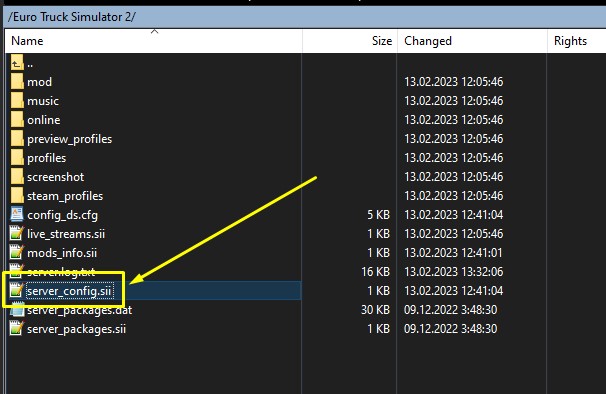This screenshot has width=606, height=394.
Task: Select the screenshot folder icon
Action: point(17,176)
